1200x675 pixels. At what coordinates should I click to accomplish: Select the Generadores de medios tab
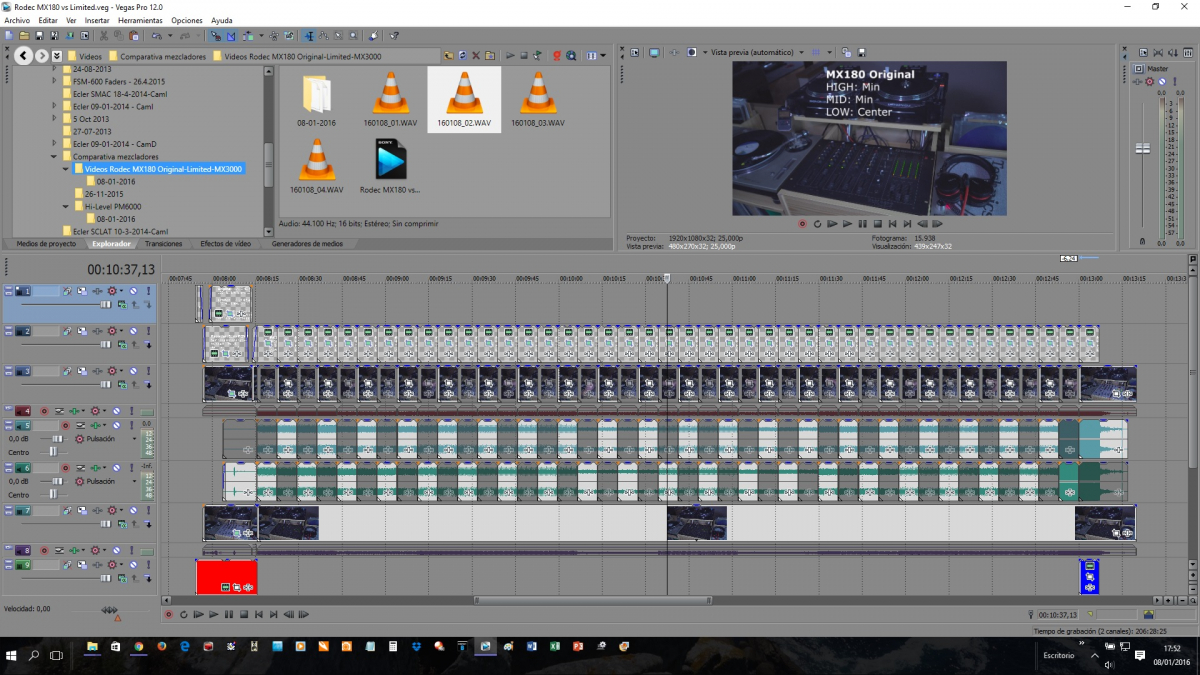point(307,243)
